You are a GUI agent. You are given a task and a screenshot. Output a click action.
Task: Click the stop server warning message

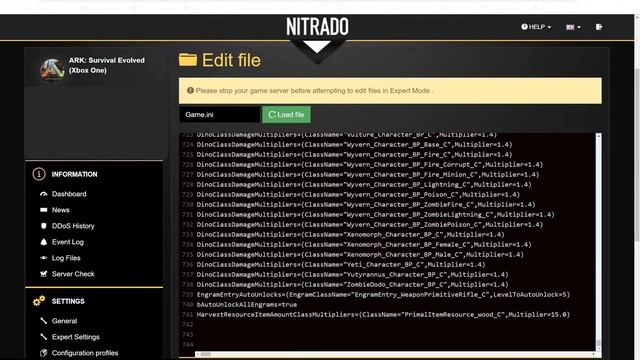[x=314, y=91]
